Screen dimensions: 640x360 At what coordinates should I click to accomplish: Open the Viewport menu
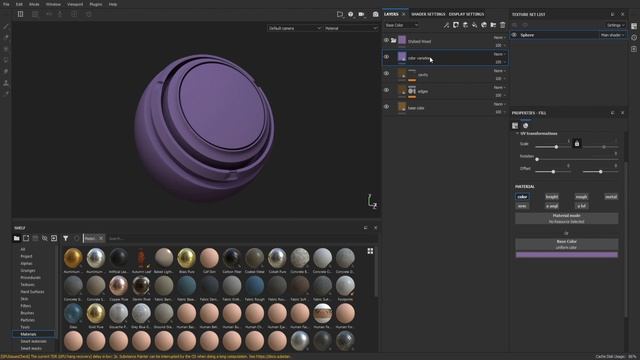(75, 4)
